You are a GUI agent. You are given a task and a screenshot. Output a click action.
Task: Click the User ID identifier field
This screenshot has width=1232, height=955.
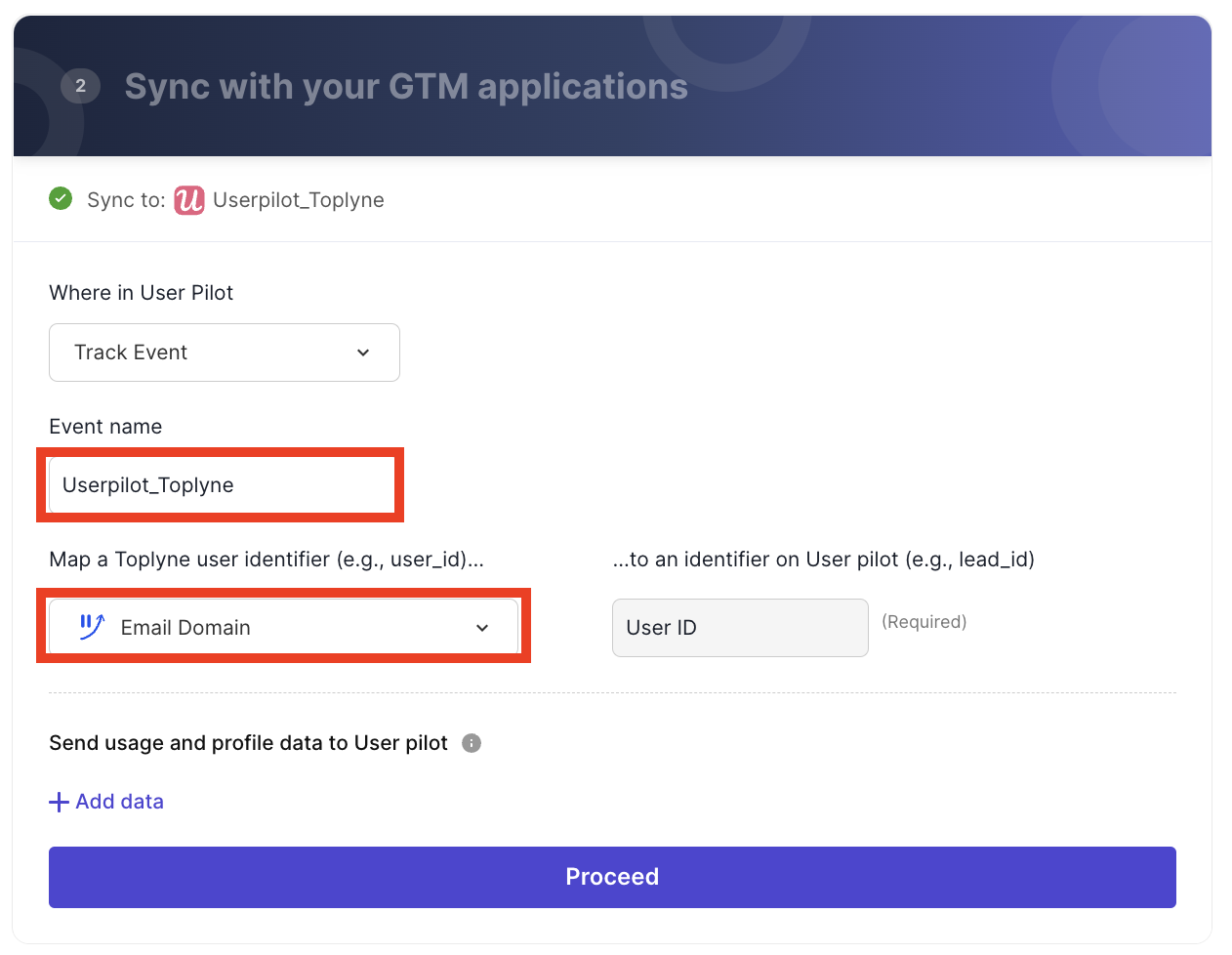(x=740, y=628)
